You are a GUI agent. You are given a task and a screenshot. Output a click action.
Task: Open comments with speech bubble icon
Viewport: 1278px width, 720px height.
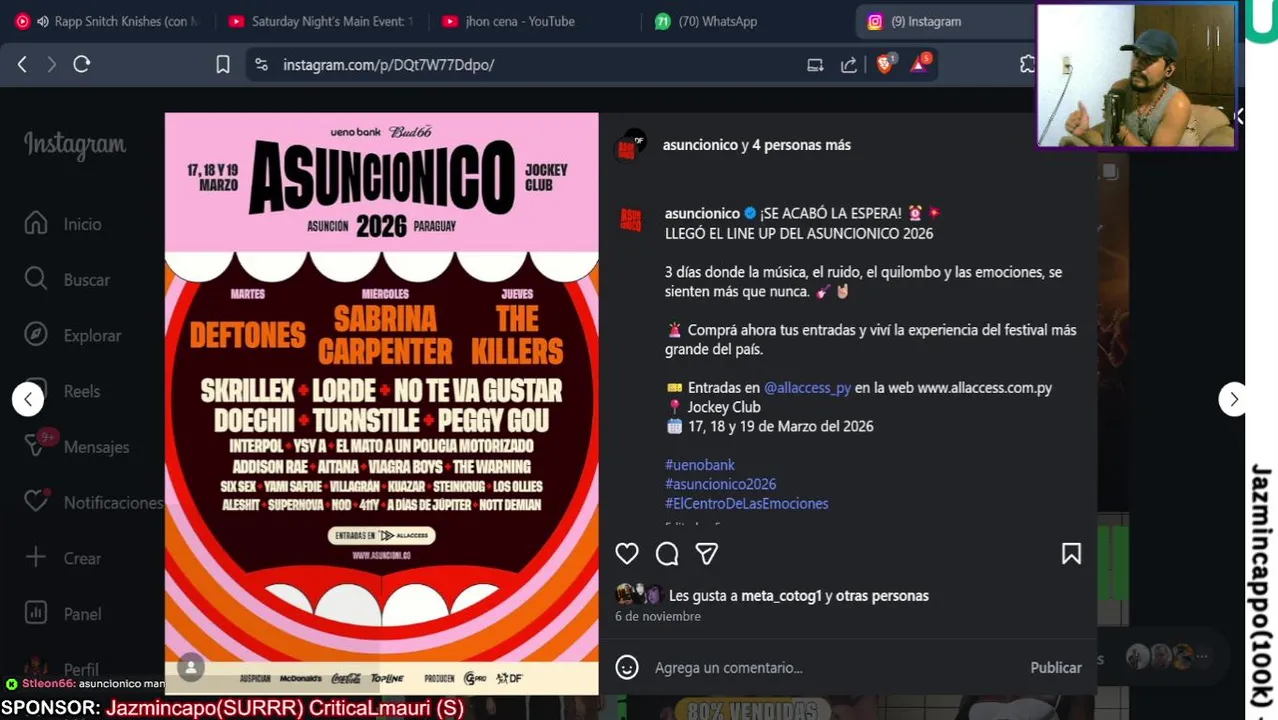pos(667,554)
